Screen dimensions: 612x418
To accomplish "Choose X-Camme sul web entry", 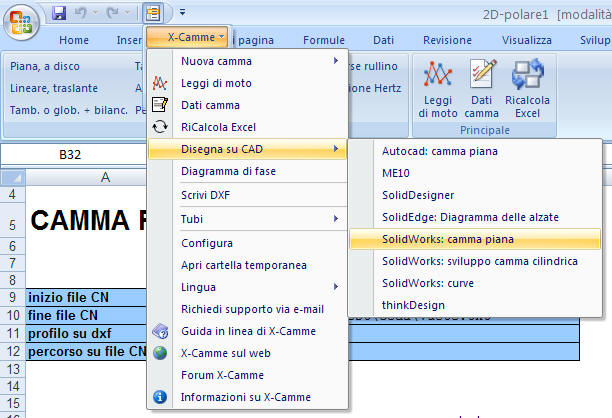I will (248, 353).
